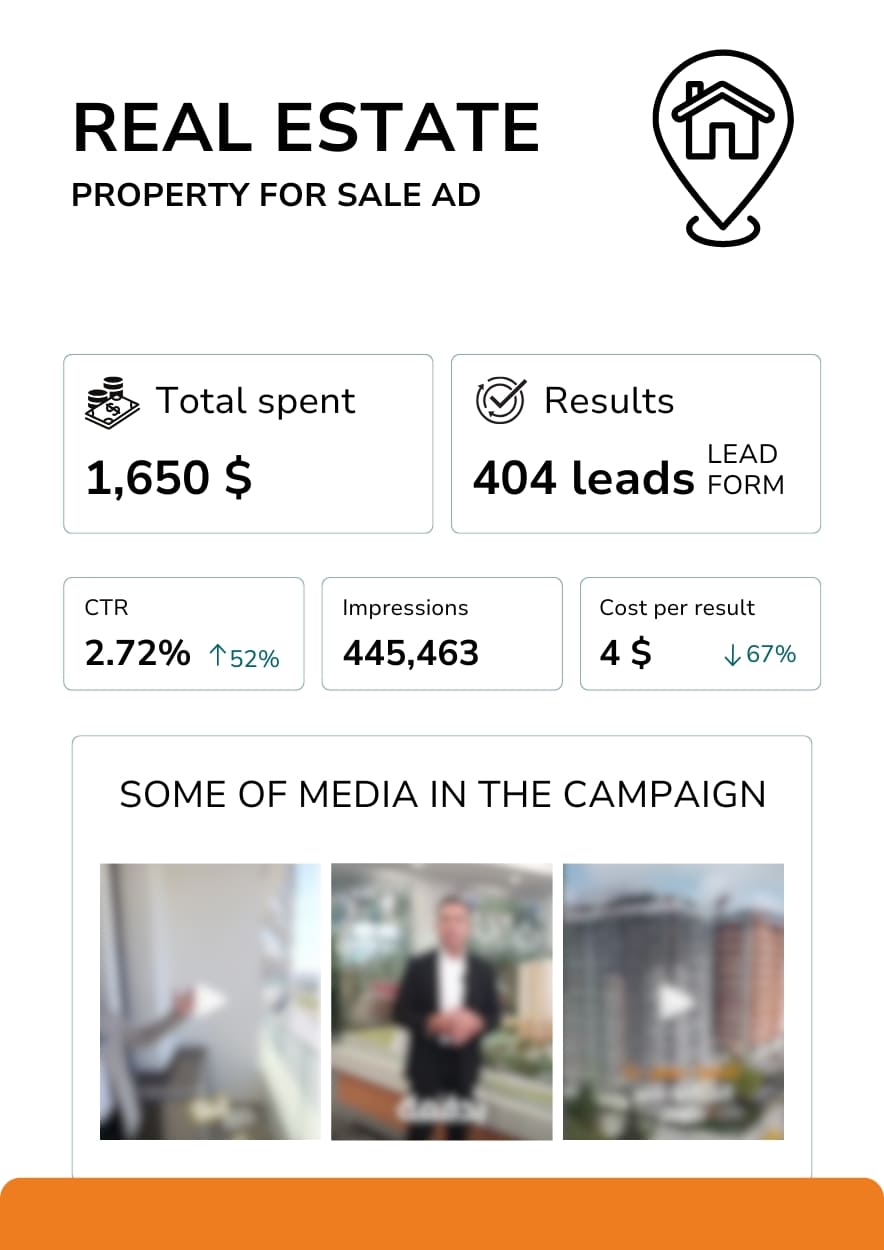Click the LEAD FORM label
Image resolution: width=884 pixels, height=1250 pixels.
tap(745, 470)
